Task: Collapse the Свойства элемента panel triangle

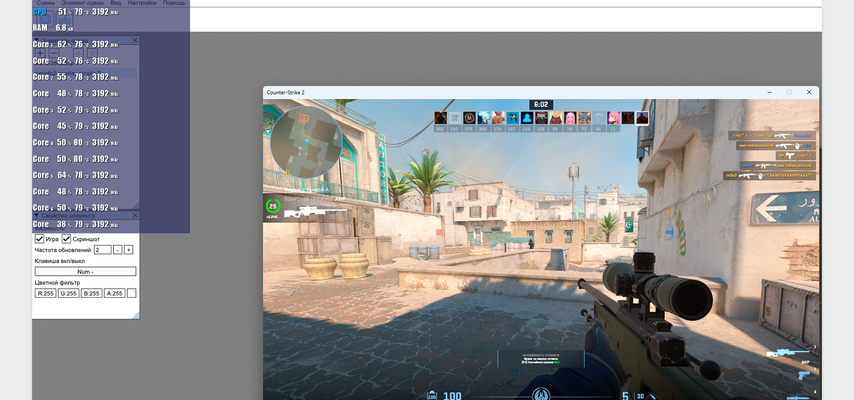Action: point(36,216)
